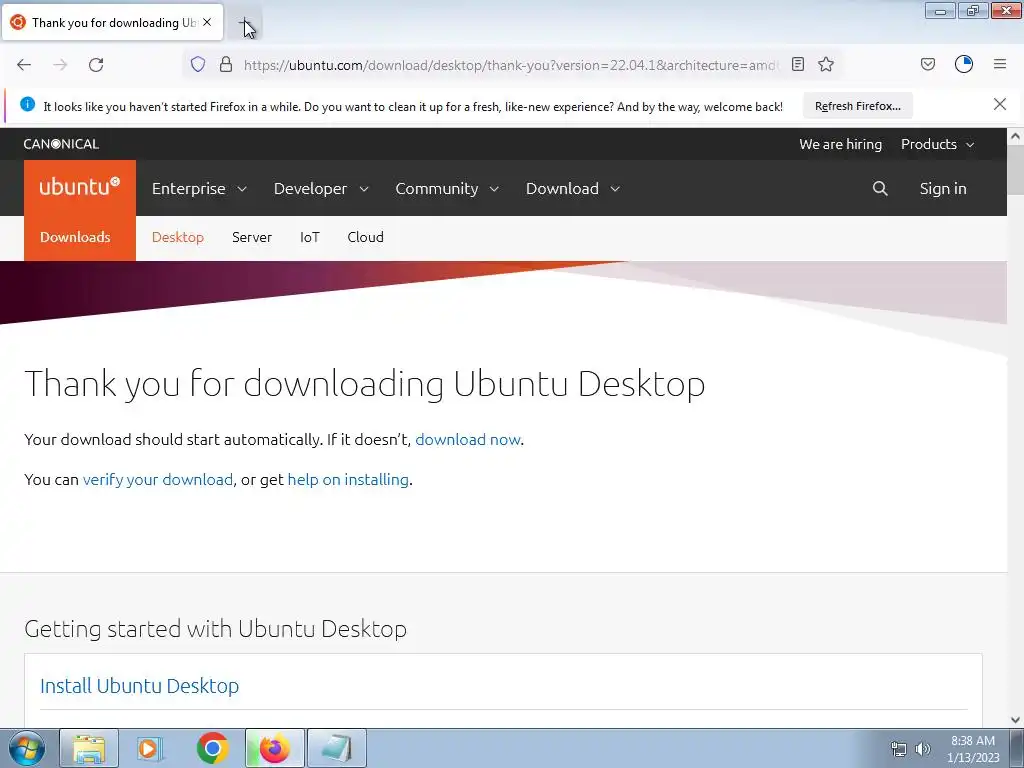The height and width of the screenshot is (768, 1024).
Task: Open the site search icon
Action: 880,188
